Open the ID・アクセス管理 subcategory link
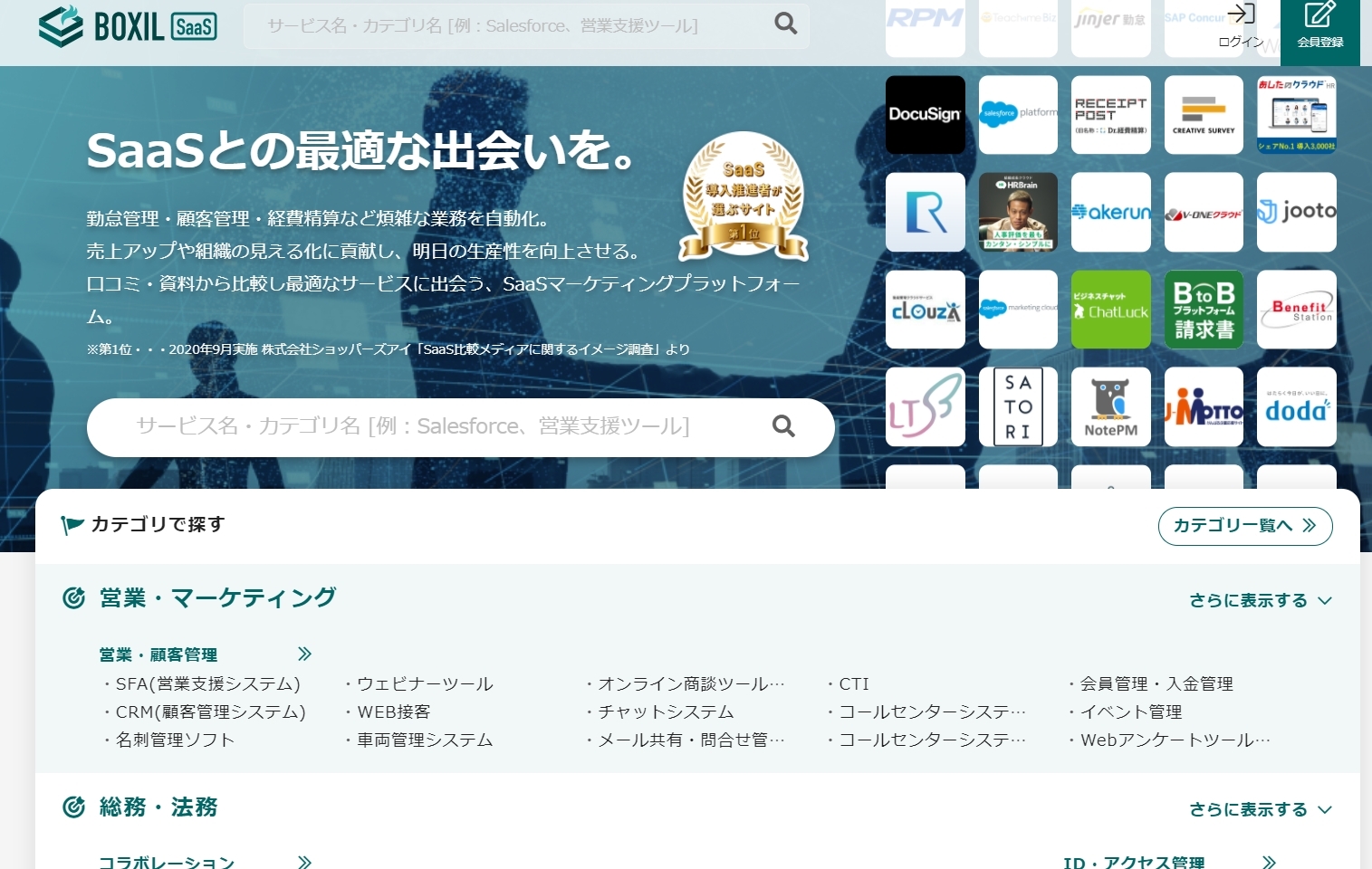The image size is (1372, 869). (x=1134, y=863)
